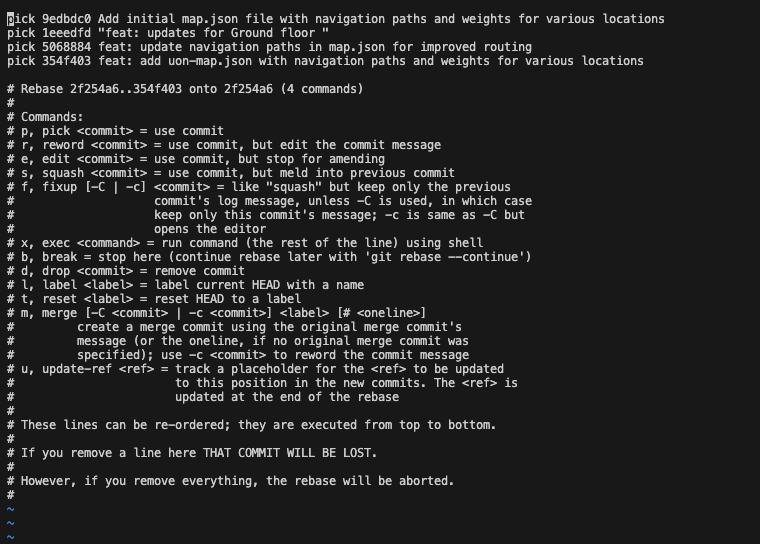Viewport: 760px width, 544px height.
Task: Click commit hash 1eeedfd
Action: click(66, 33)
